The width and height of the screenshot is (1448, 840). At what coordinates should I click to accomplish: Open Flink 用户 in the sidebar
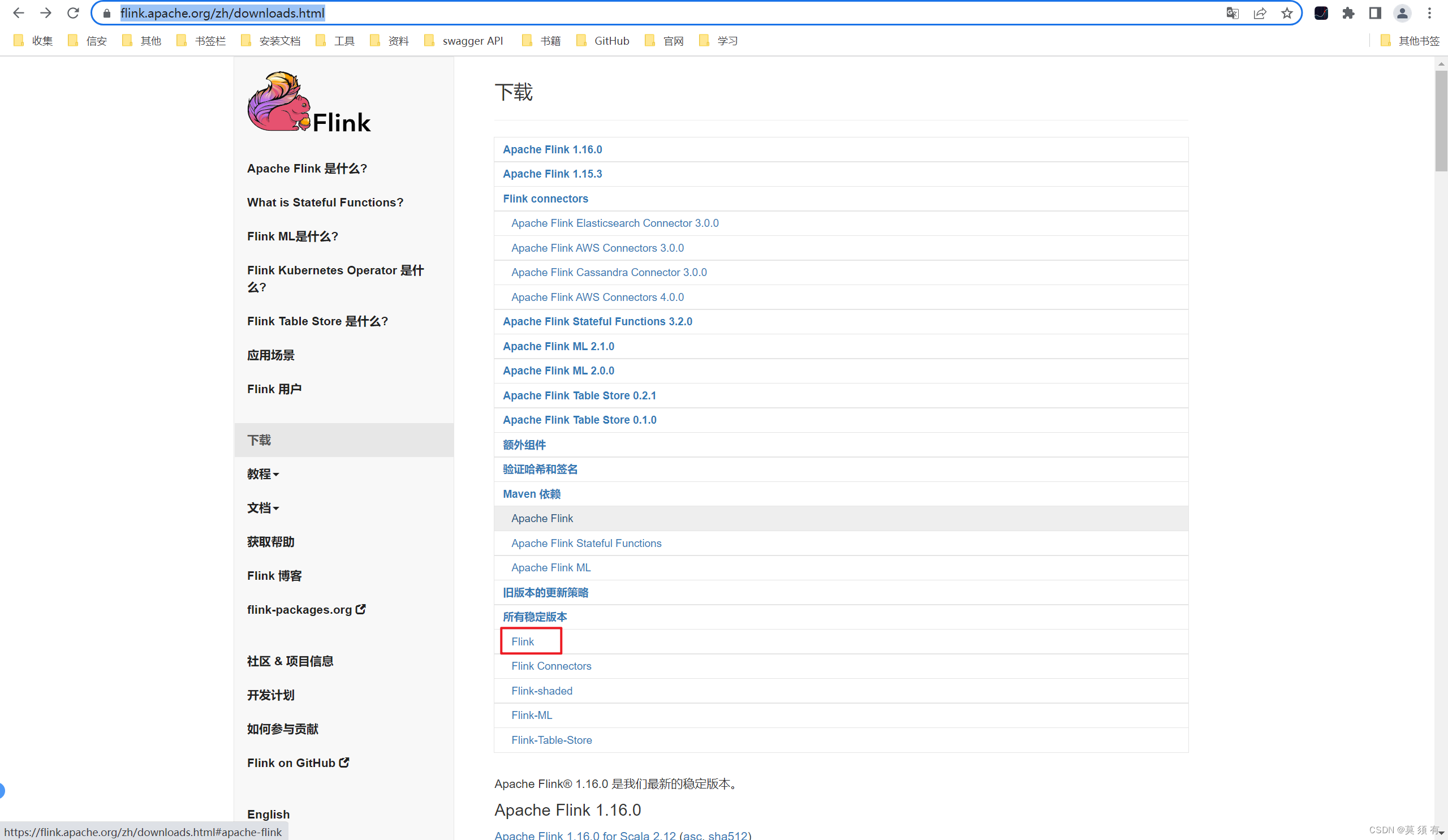[274, 389]
